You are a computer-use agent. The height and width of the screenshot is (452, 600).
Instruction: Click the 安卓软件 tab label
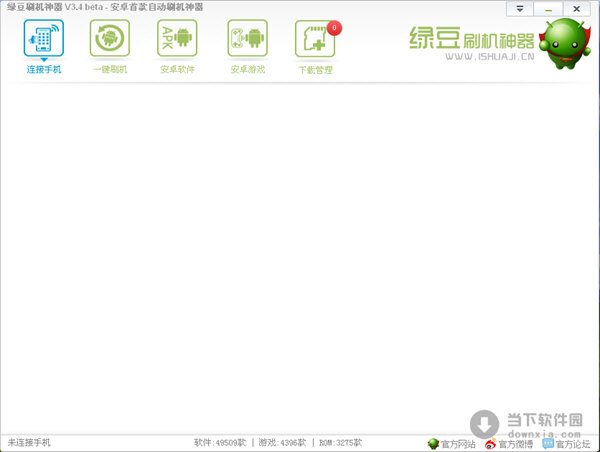pos(177,69)
